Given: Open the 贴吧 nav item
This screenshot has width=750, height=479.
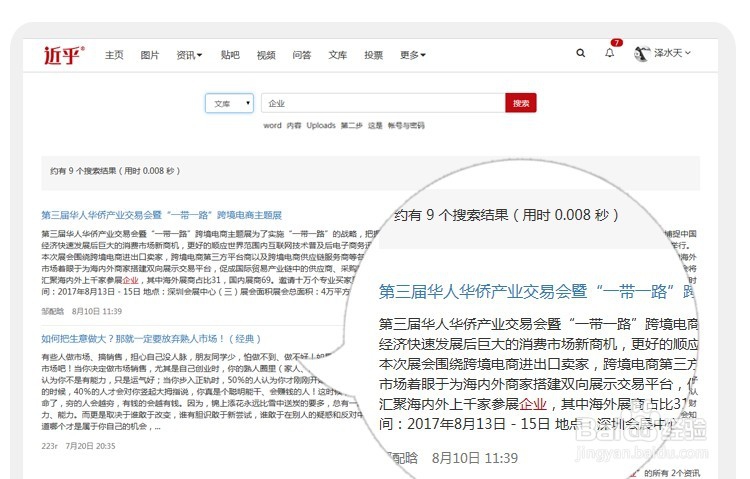Looking at the screenshot, I should [230, 55].
